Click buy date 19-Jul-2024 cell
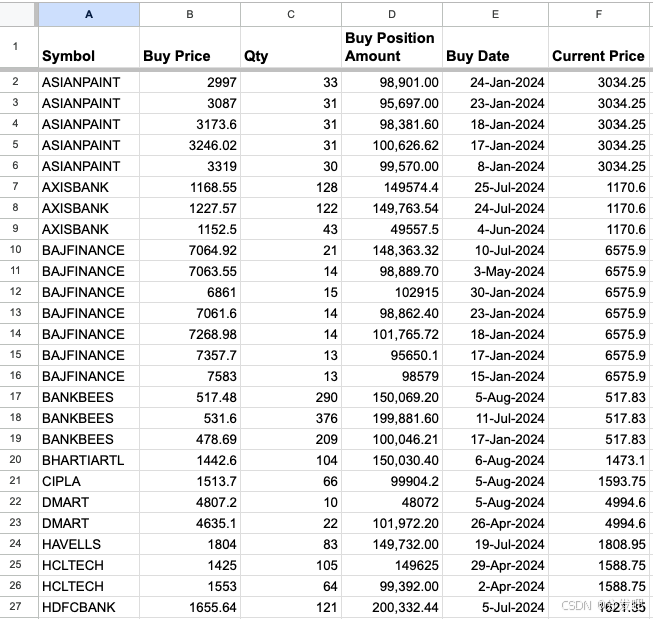653x619 pixels. click(x=495, y=544)
